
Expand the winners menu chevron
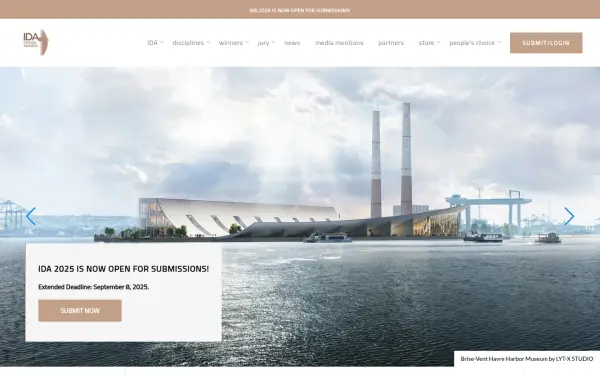coord(247,42)
